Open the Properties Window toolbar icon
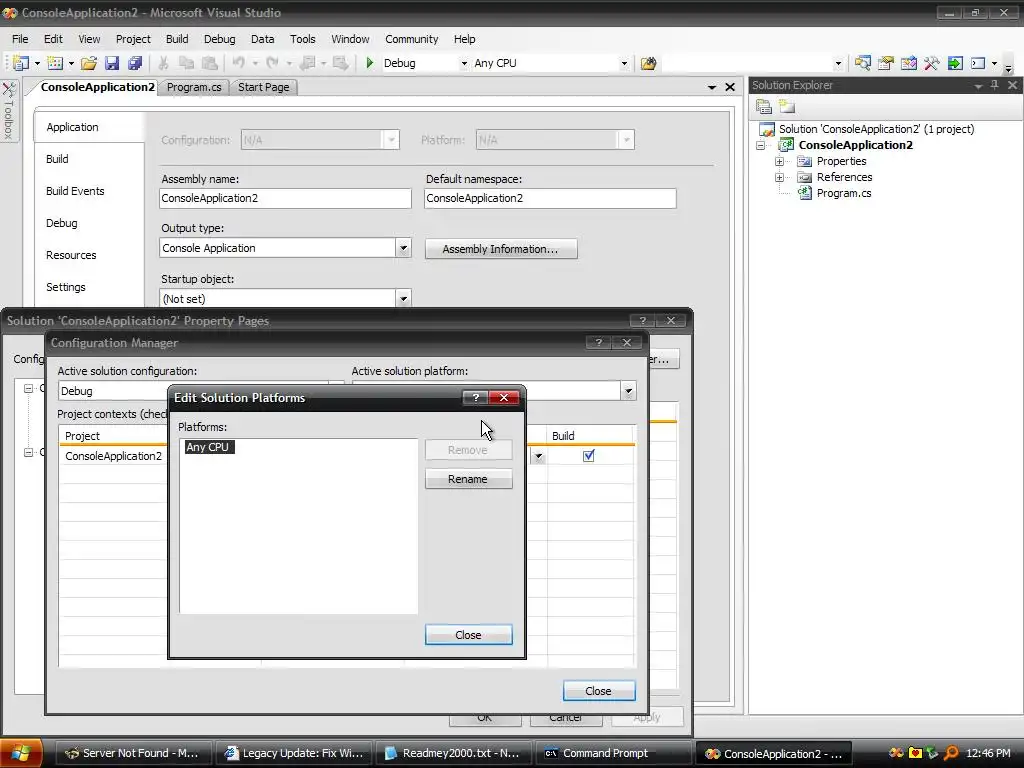1024x768 pixels. 886,63
